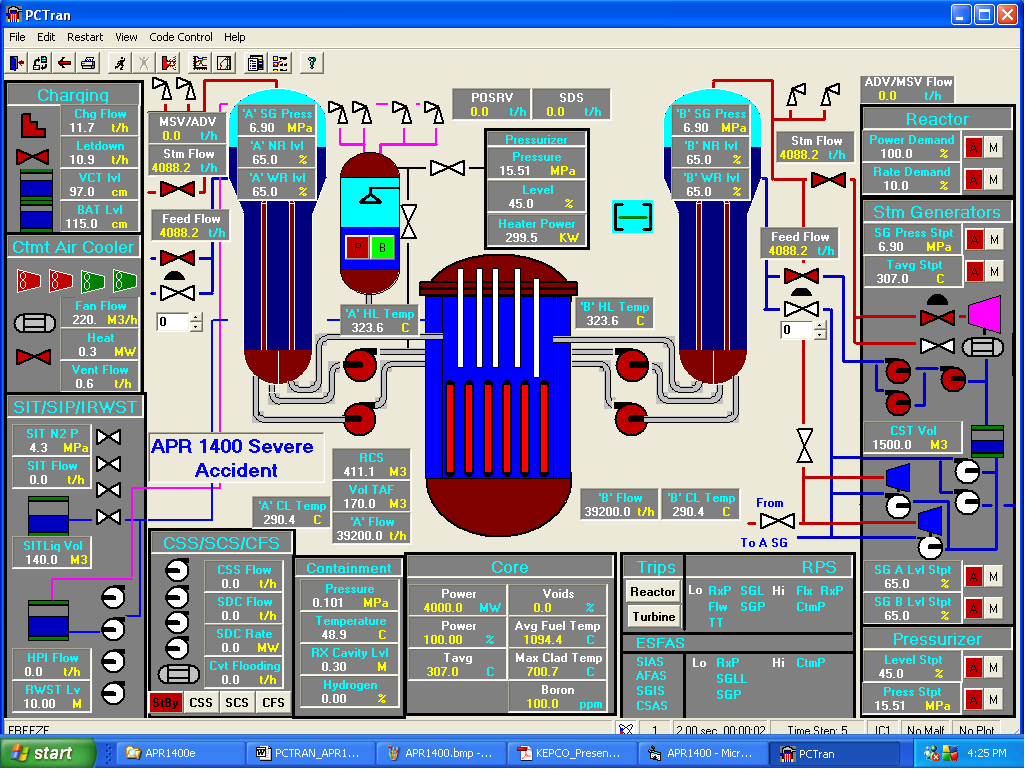Click the restart swap toolbar icon
1032x771 pixels.
point(40,63)
